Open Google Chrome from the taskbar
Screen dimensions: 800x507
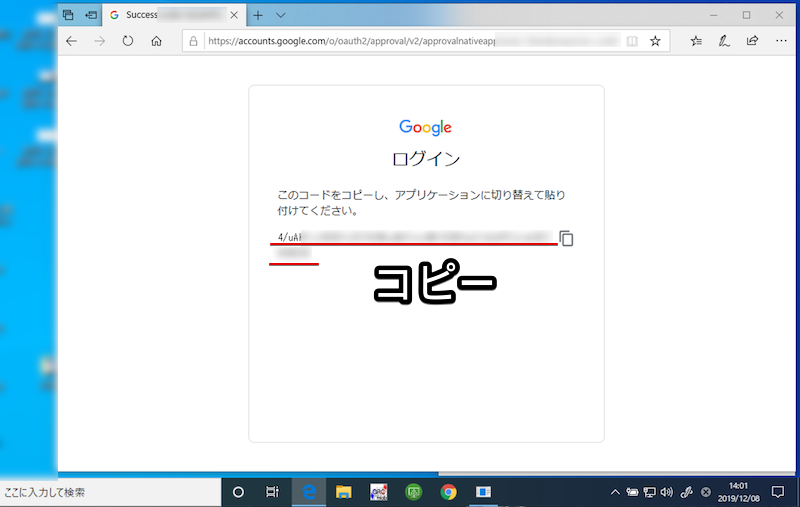(448, 492)
